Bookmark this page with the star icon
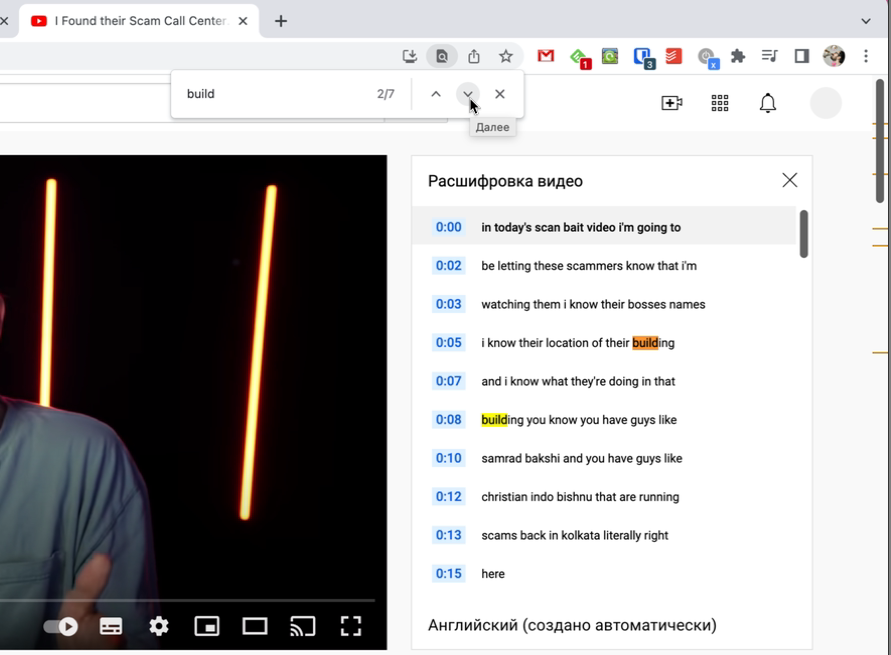891x655 pixels. pyautogui.click(x=506, y=56)
